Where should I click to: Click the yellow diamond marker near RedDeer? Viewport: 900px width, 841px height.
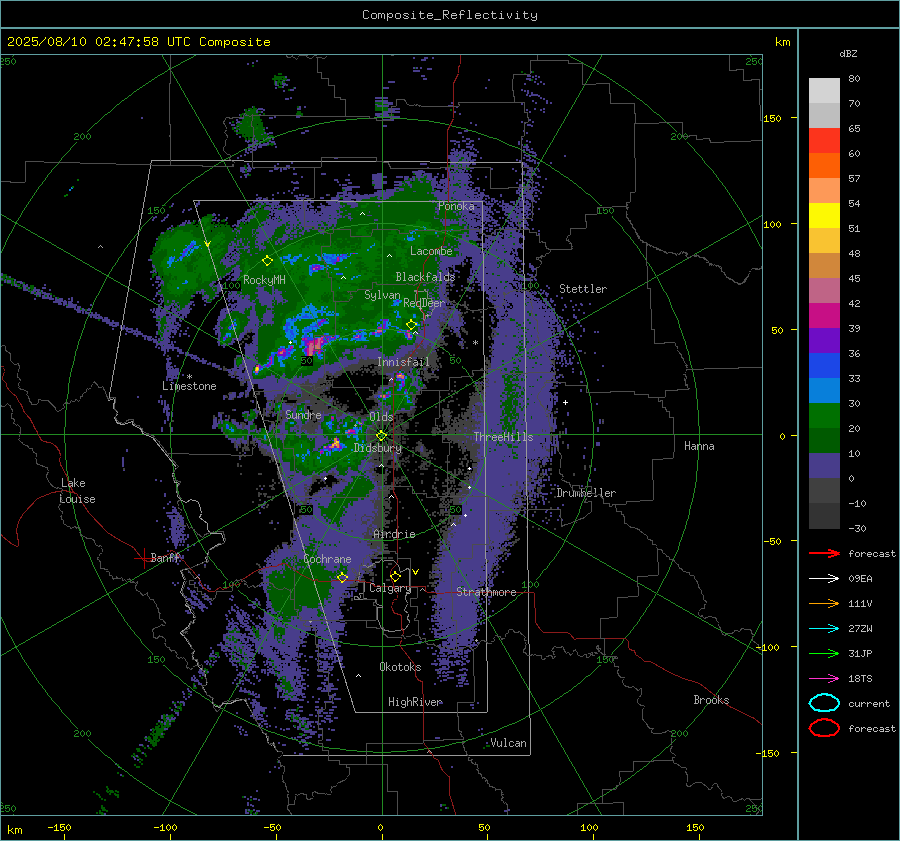(411, 325)
